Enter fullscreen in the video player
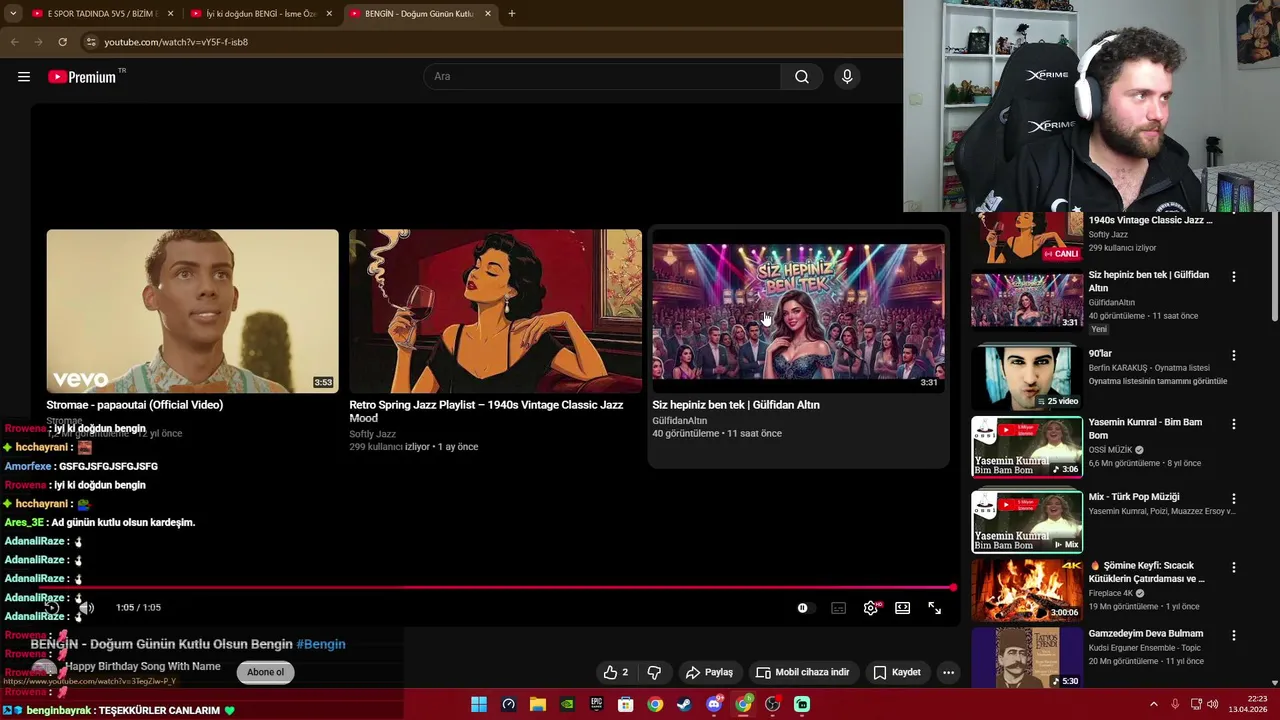Image resolution: width=1280 pixels, height=720 pixels. point(935,608)
